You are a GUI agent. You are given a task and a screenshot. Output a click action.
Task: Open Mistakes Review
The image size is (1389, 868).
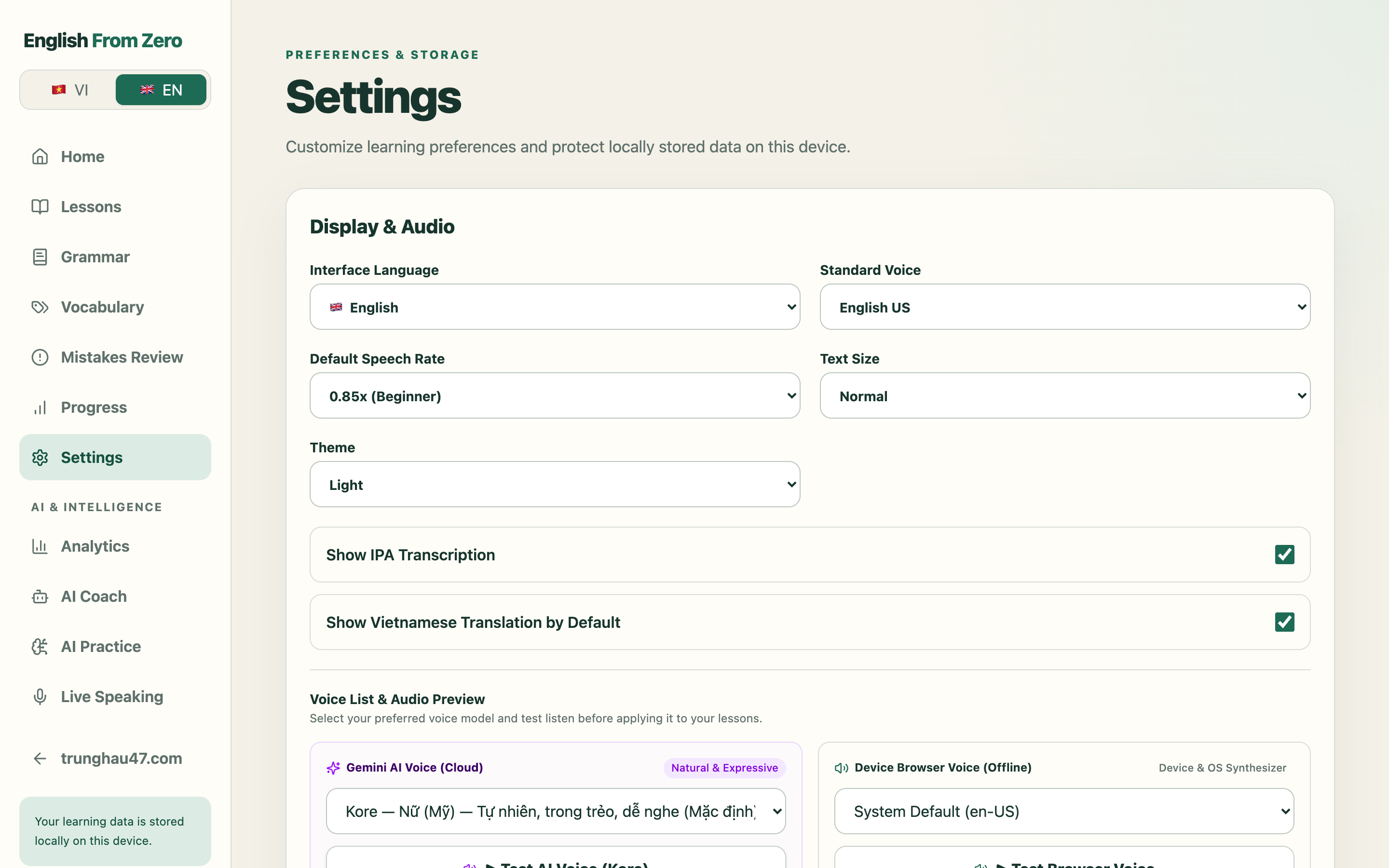click(x=115, y=357)
